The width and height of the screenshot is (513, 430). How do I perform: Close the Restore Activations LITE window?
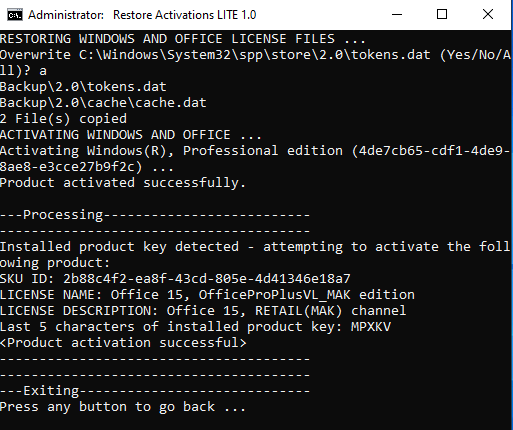click(488, 14)
